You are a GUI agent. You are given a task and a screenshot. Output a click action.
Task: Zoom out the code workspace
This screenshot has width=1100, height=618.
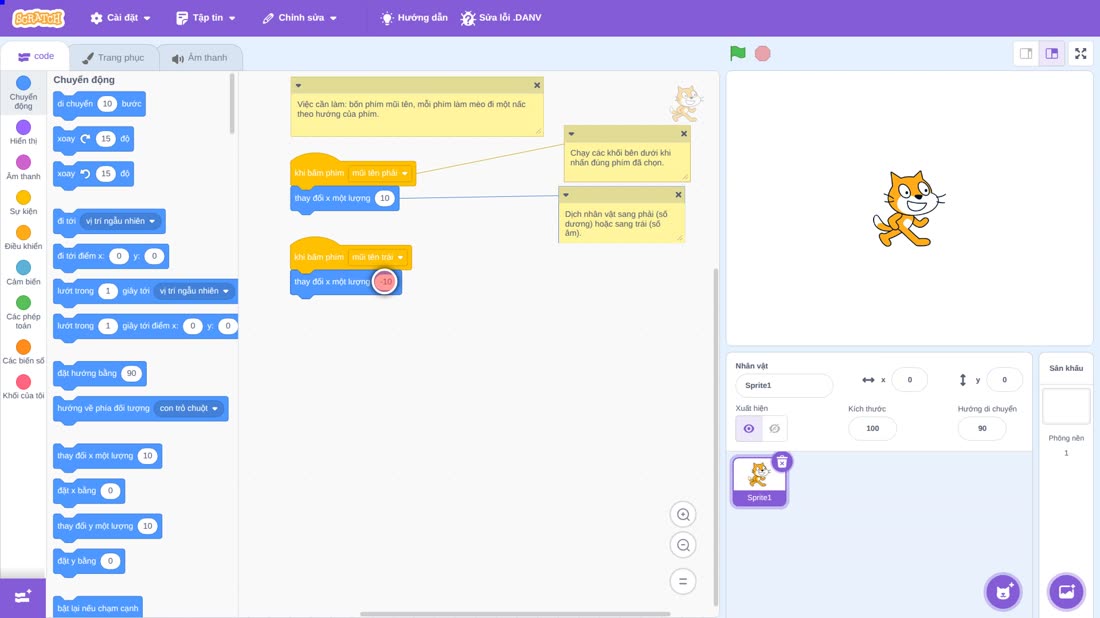[683, 545]
